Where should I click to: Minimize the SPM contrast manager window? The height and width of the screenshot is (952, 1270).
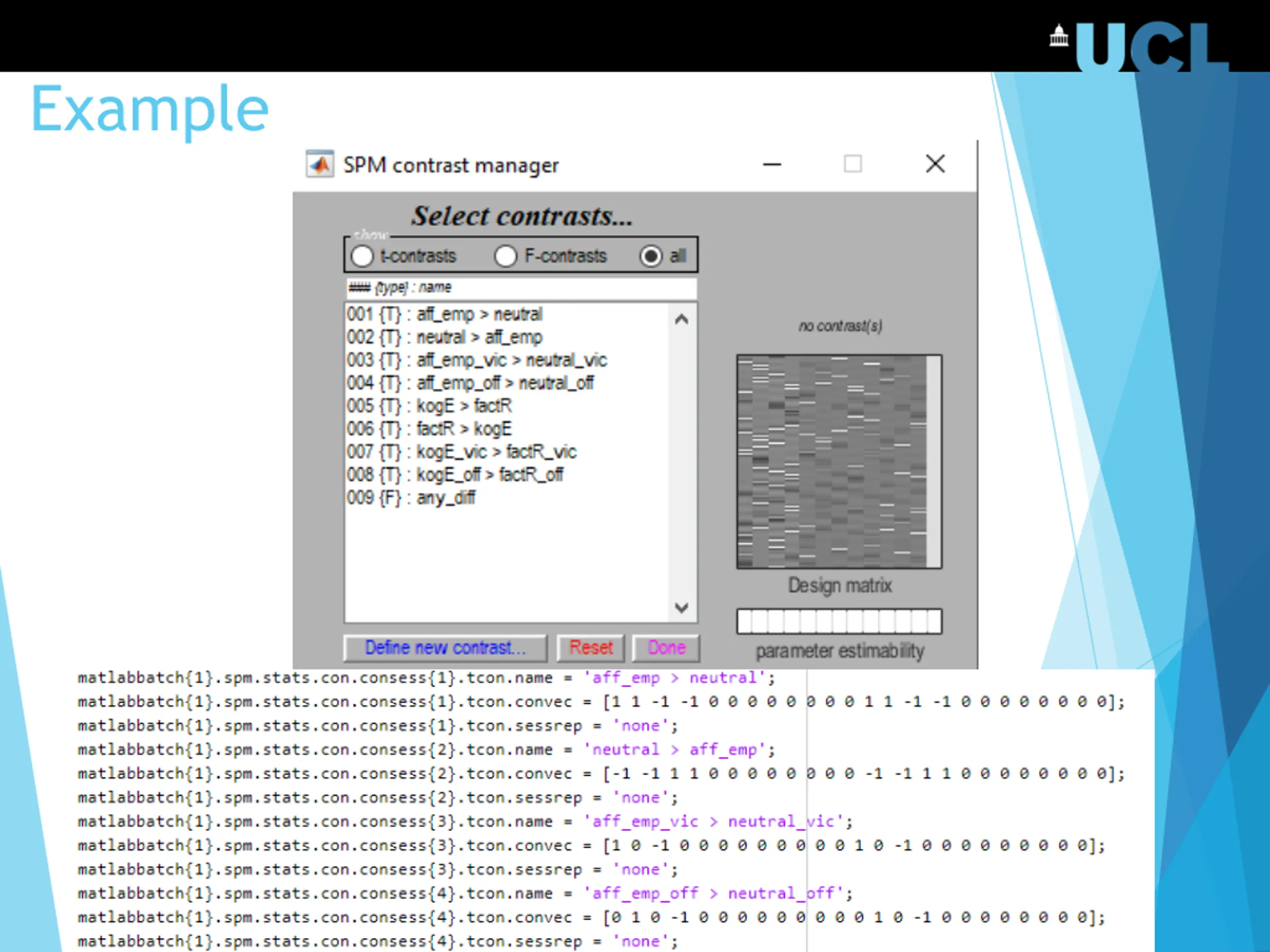pyautogui.click(x=772, y=165)
